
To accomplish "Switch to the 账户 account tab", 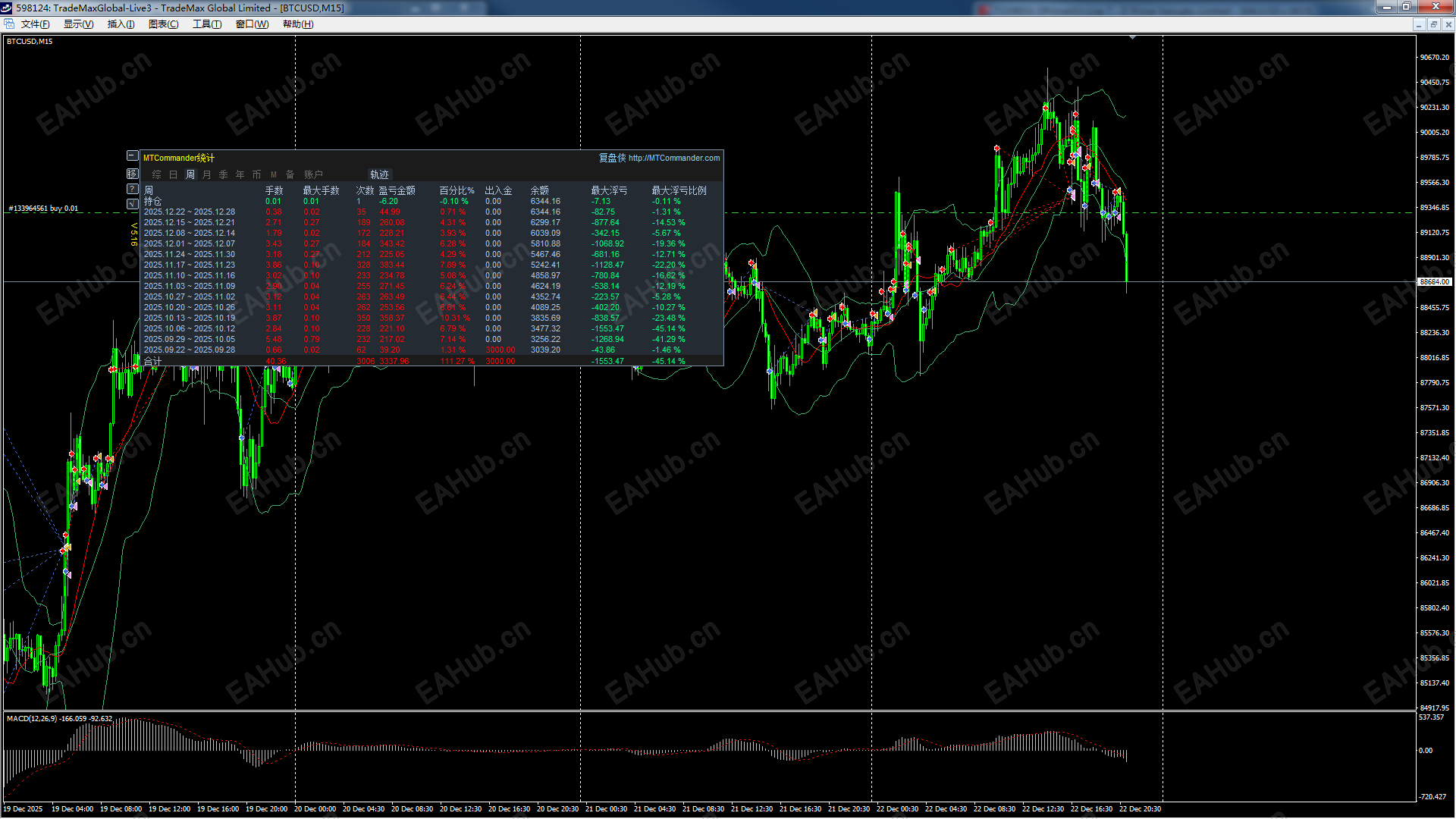I will [312, 174].
